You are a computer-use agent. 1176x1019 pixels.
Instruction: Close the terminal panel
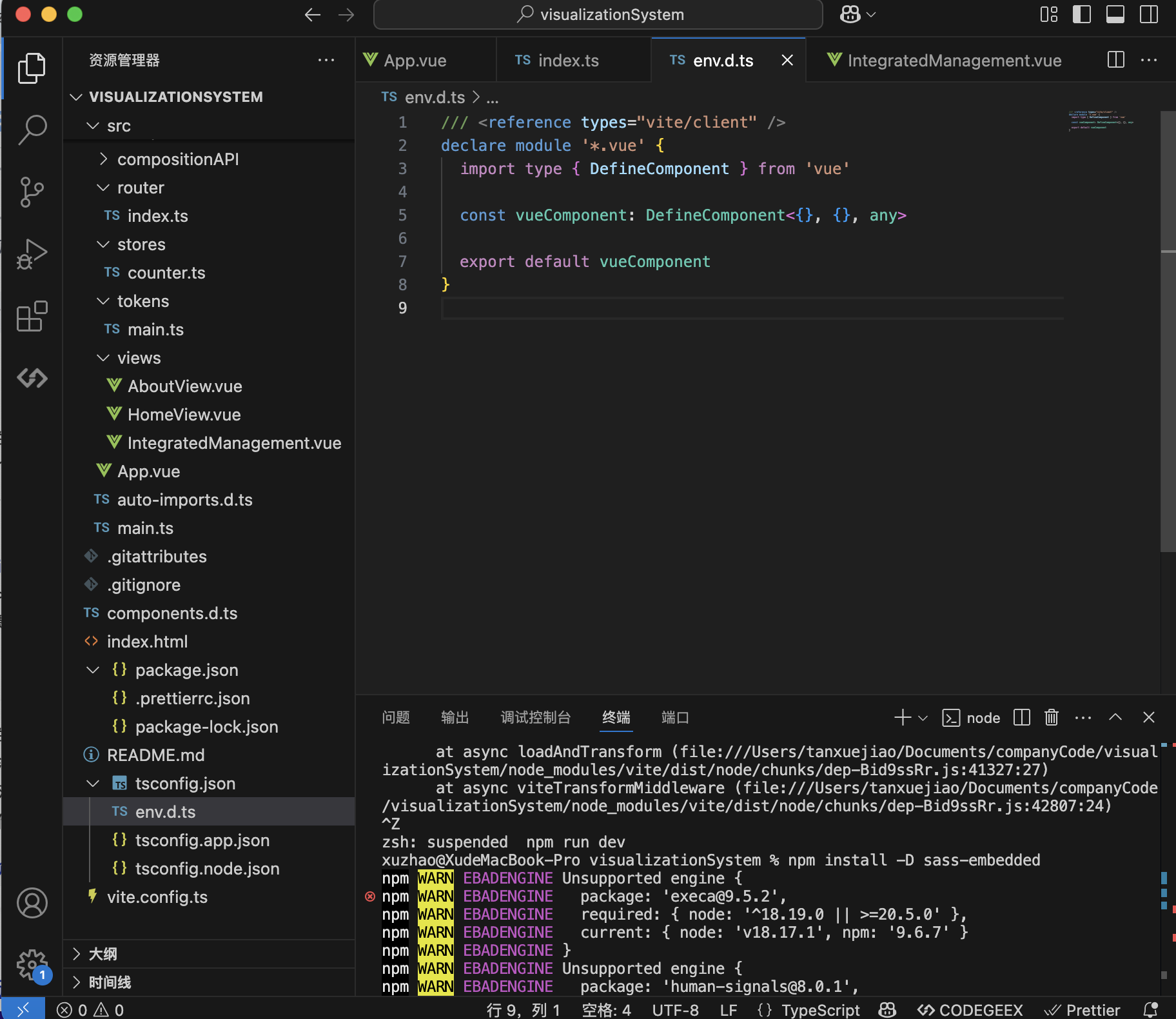1149,717
